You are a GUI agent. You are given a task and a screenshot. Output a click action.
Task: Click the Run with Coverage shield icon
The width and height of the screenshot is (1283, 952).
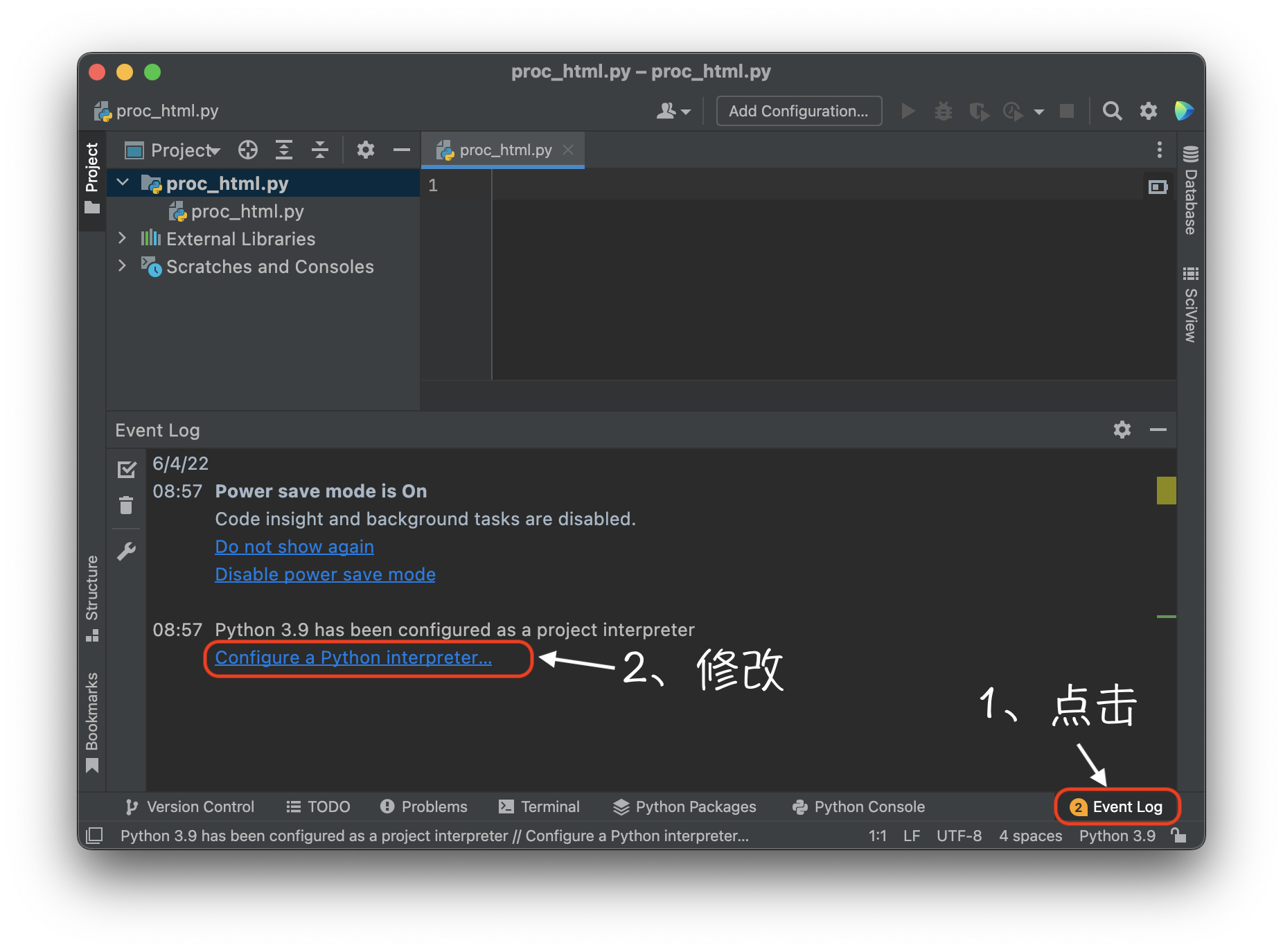coord(978,111)
